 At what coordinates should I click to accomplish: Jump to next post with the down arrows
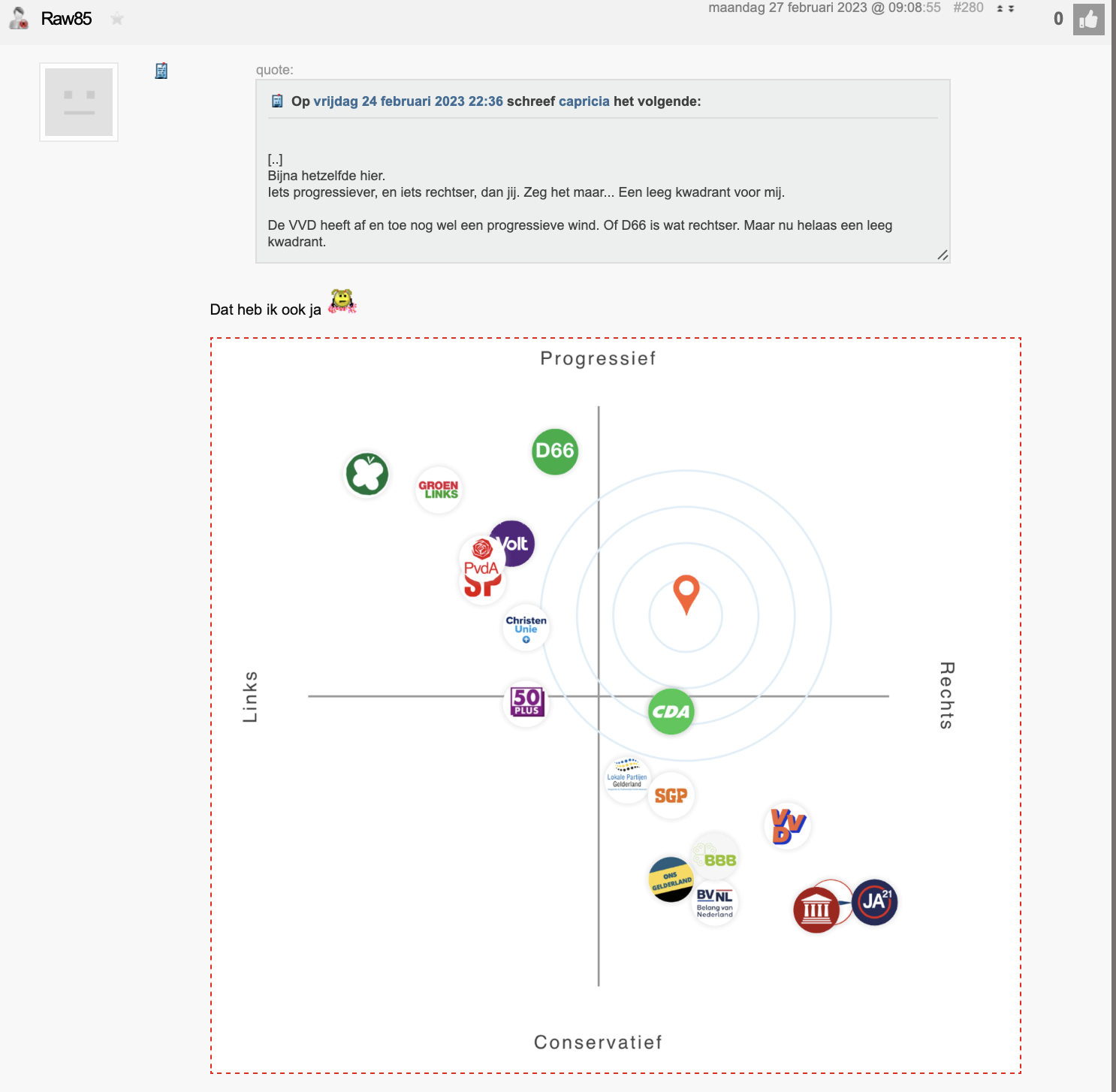[x=1011, y=9]
